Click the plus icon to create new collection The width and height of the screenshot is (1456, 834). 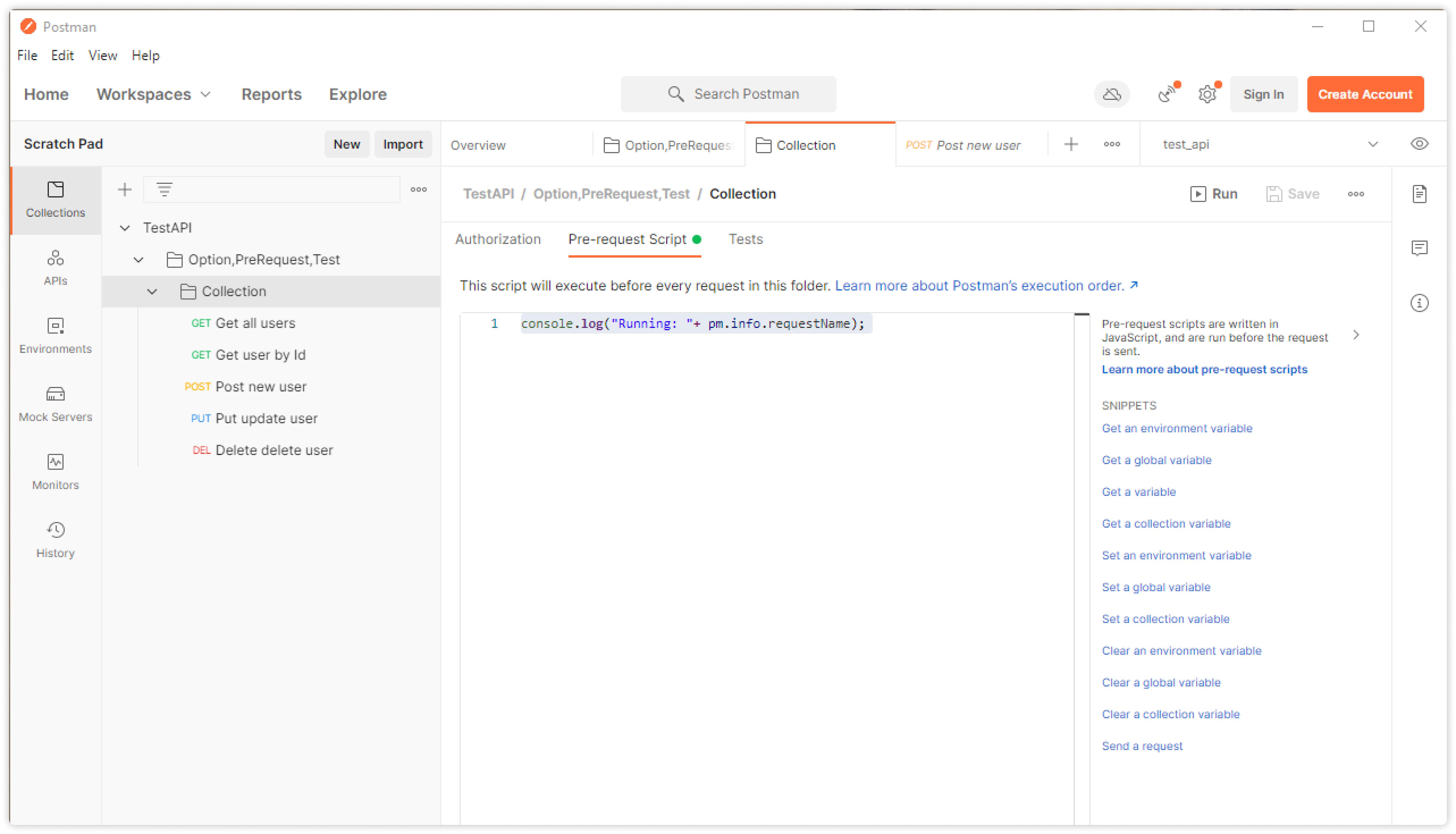point(124,189)
